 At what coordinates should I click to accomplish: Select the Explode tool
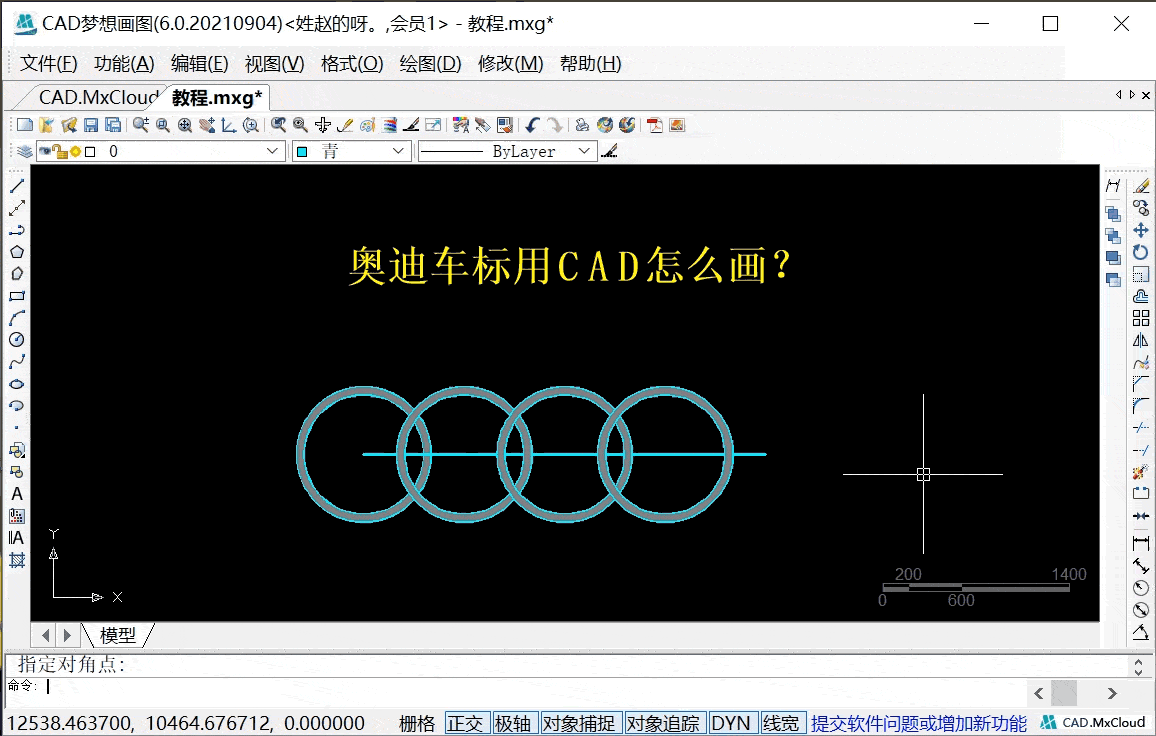click(x=1141, y=472)
